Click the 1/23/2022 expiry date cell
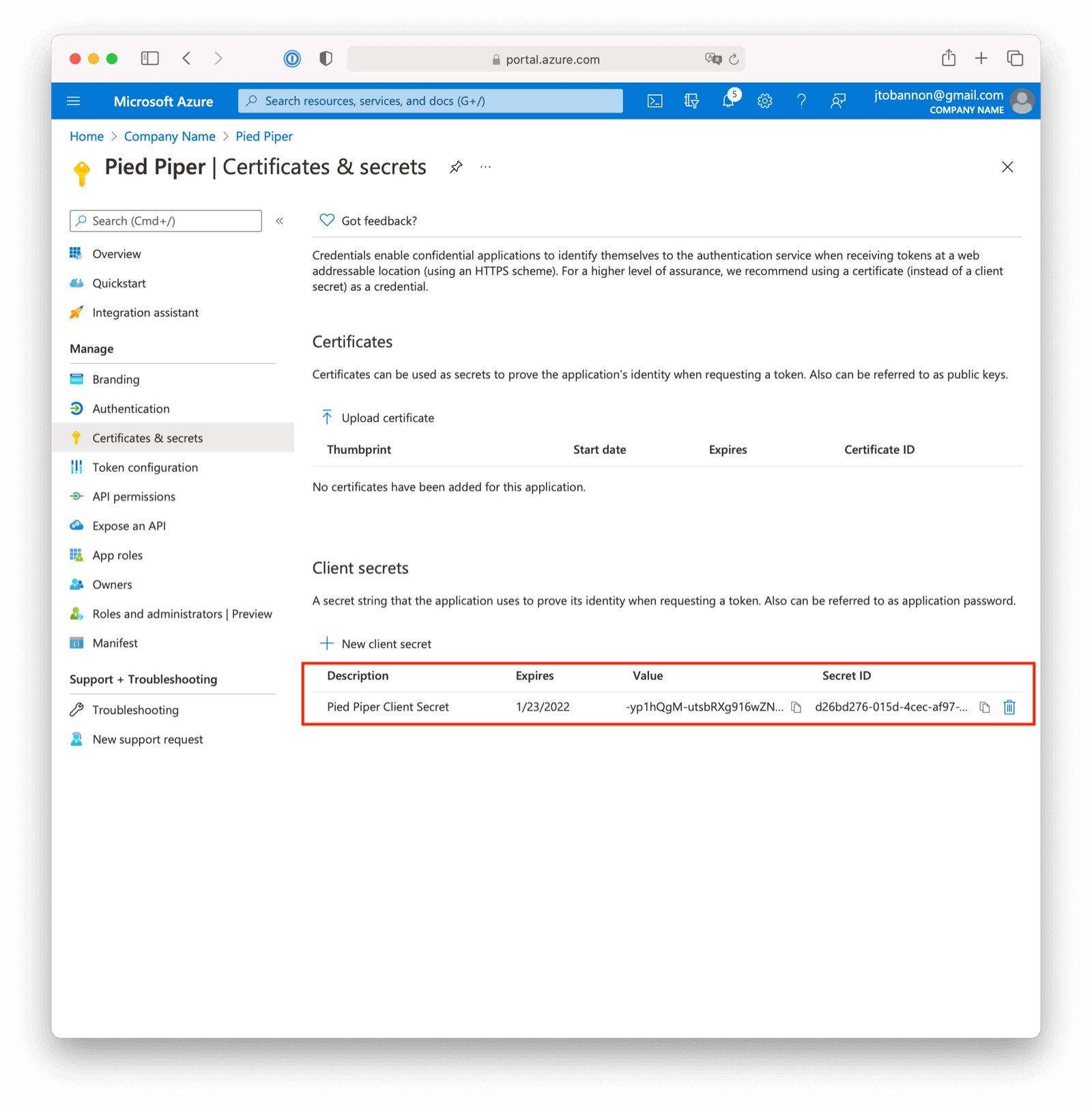This screenshot has height=1106, width=1092. click(543, 707)
